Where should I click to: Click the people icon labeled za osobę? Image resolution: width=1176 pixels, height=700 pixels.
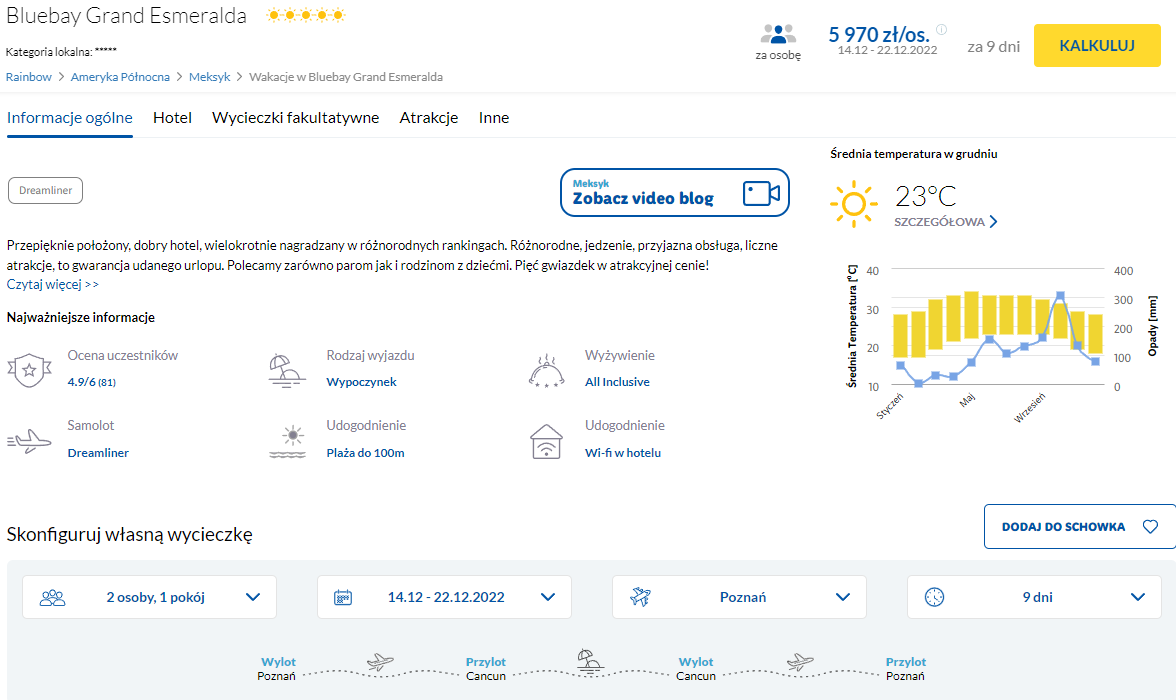tap(778, 34)
